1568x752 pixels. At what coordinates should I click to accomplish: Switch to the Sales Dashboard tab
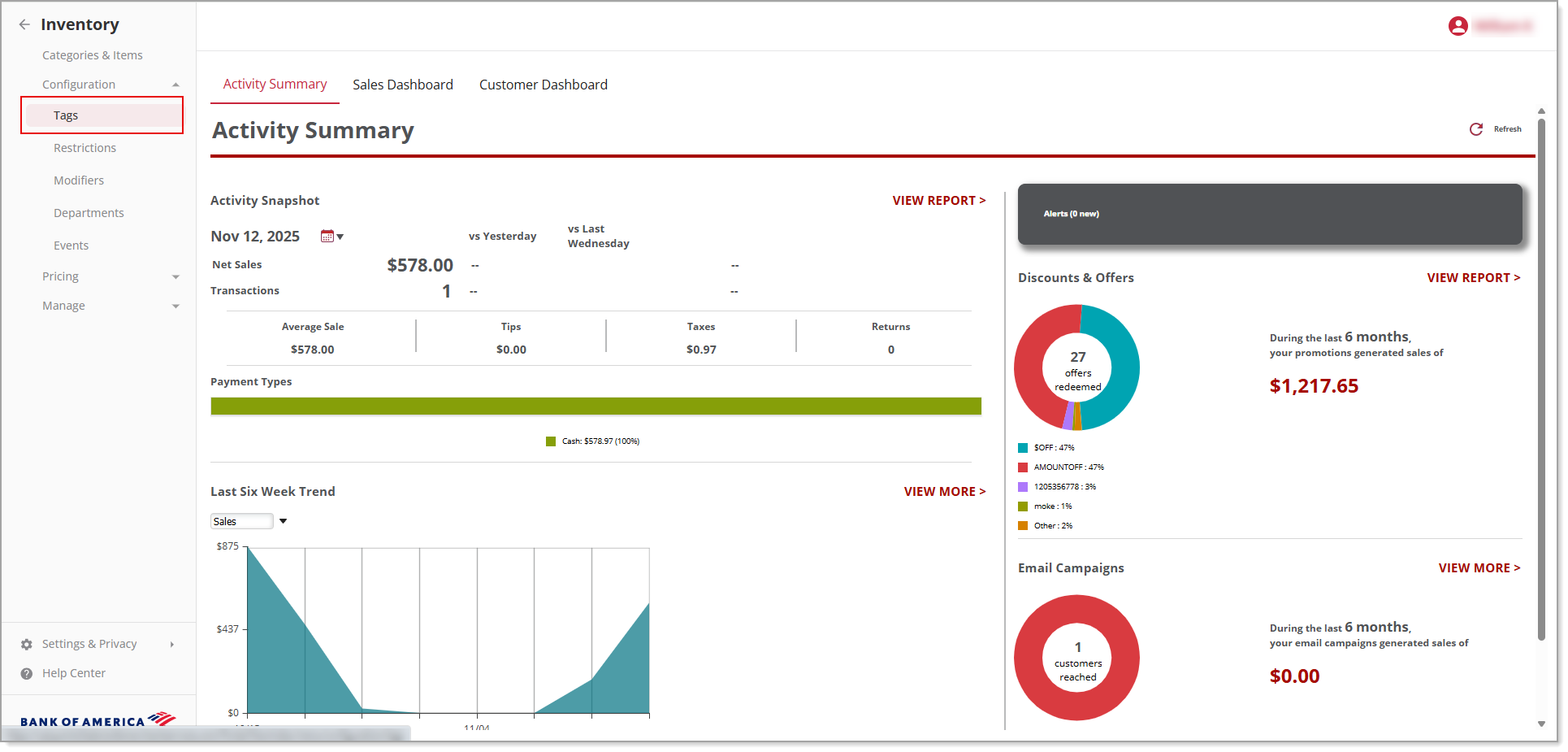click(x=402, y=85)
